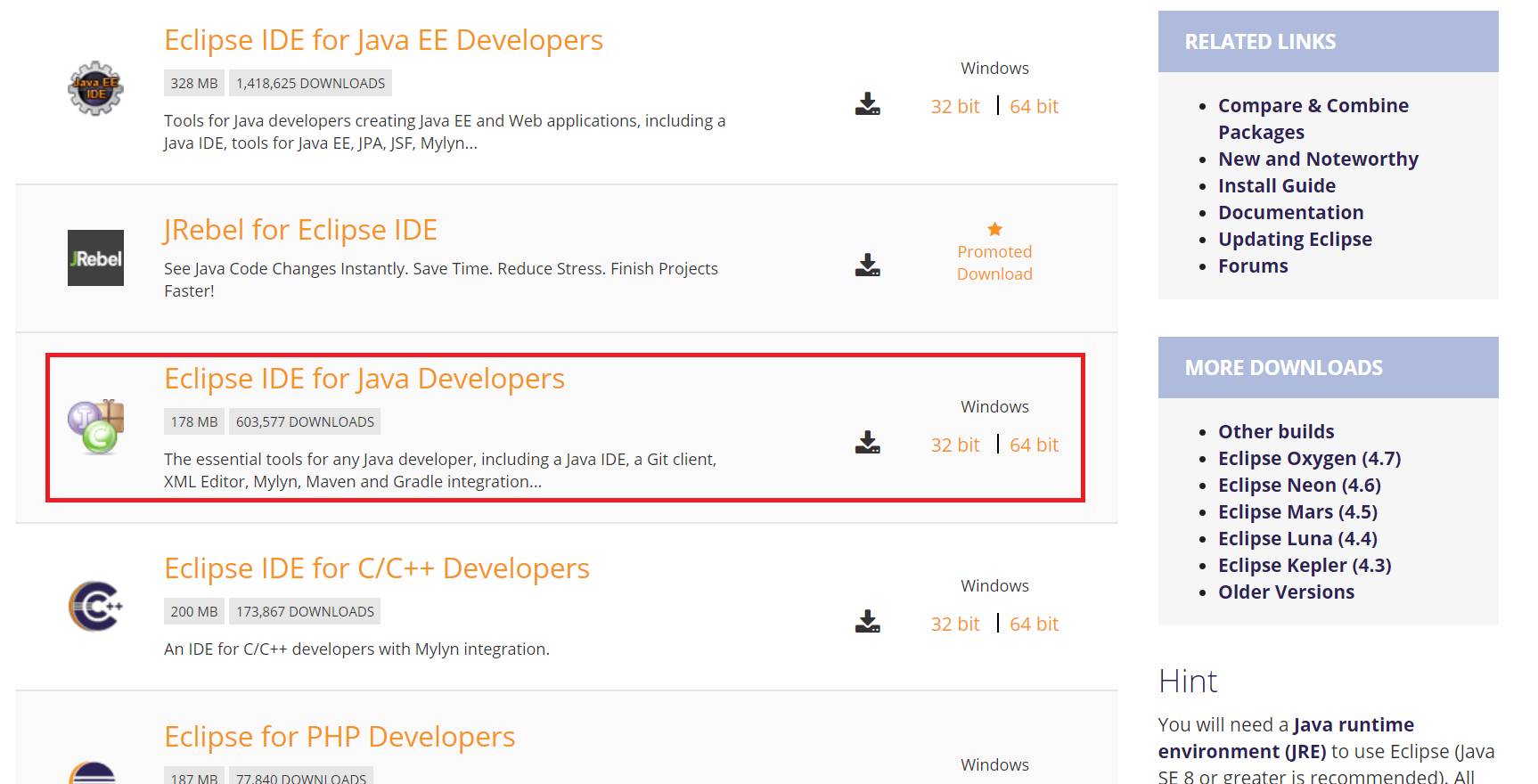Click the C/C++ Mylyn integration description text
This screenshot has width=1538, height=784.
356,649
